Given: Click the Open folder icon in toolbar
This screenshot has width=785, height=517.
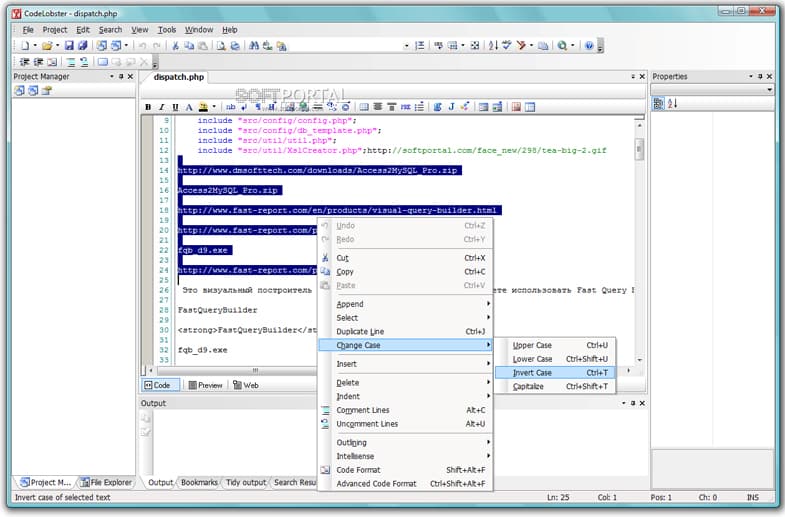Looking at the screenshot, I should tap(47, 46).
